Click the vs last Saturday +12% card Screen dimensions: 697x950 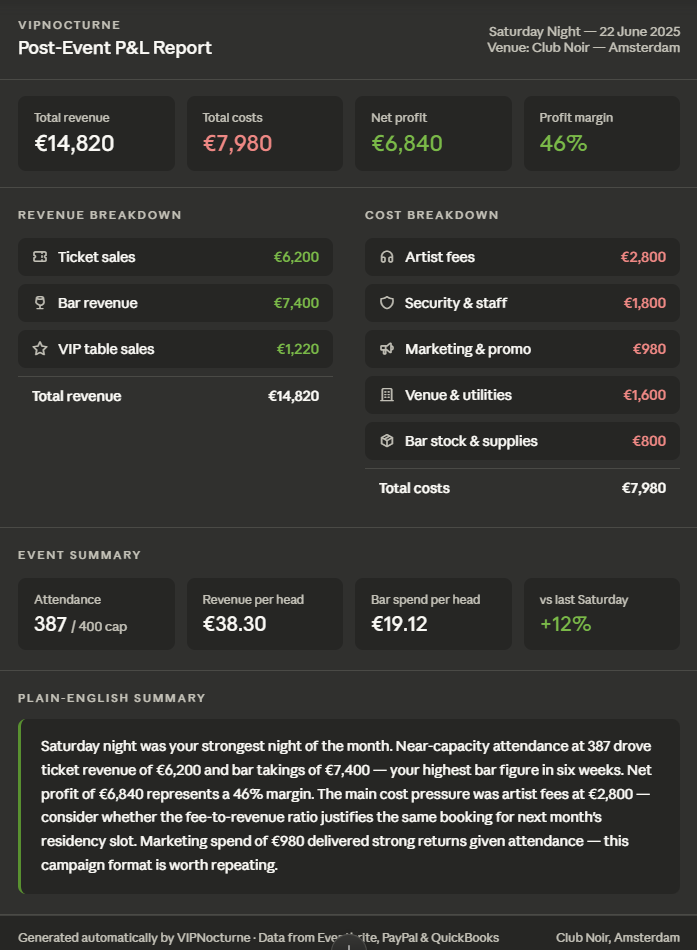pyautogui.click(x=602, y=614)
